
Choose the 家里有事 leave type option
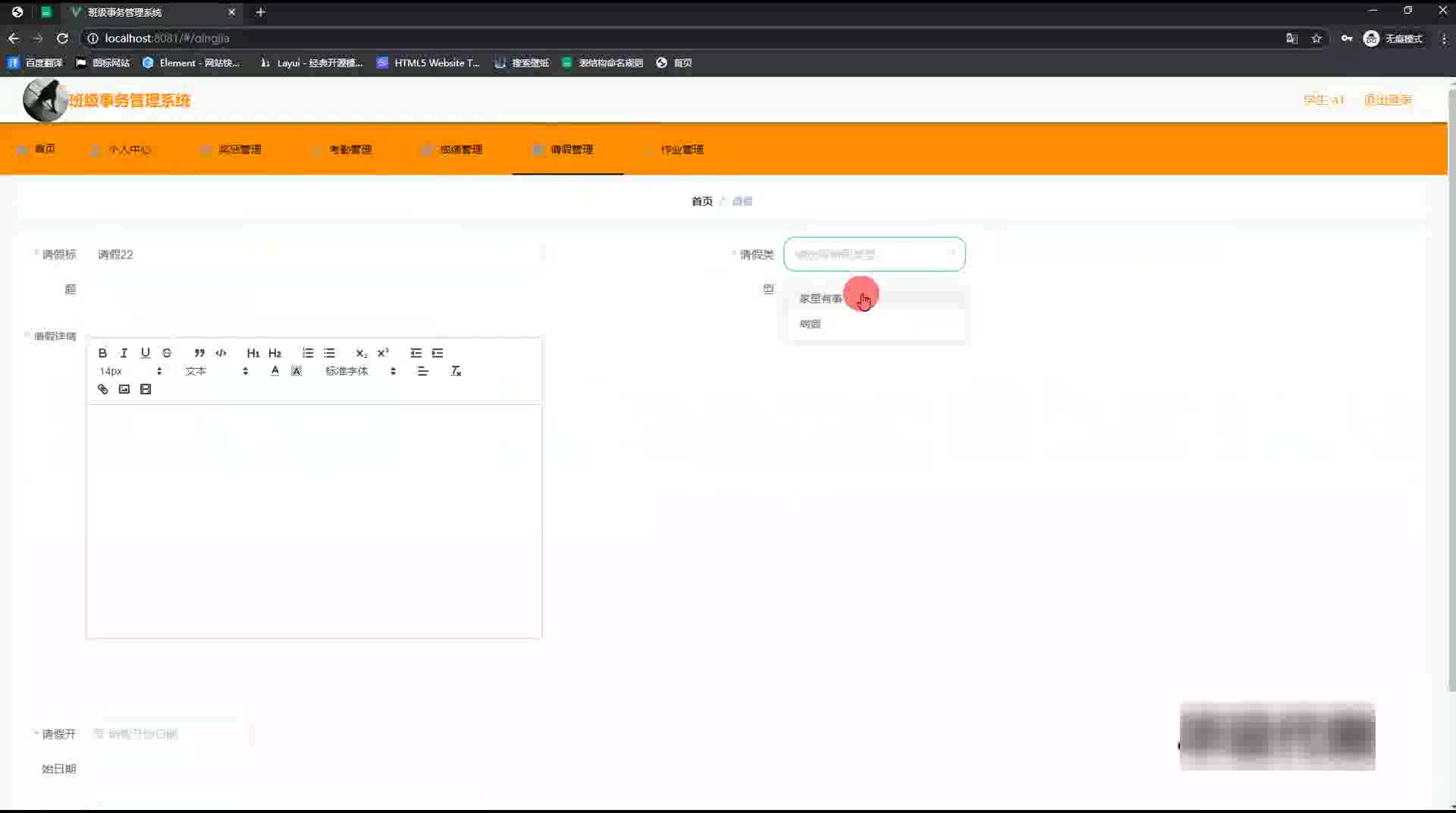(875, 299)
